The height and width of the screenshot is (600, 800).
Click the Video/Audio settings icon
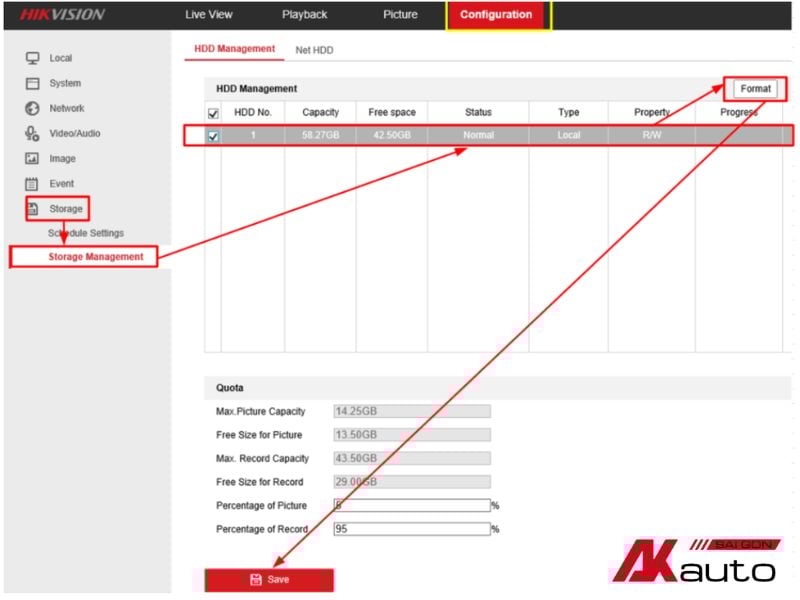click(x=32, y=134)
